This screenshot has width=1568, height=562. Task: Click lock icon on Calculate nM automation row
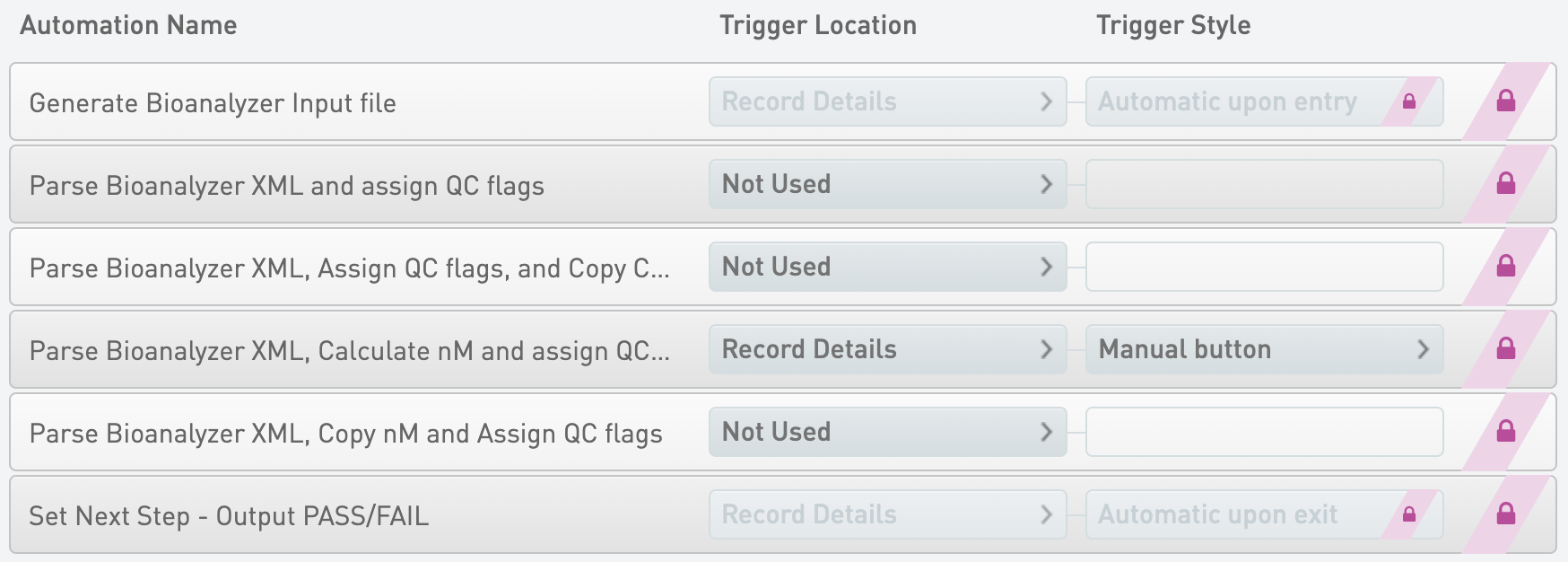[x=1505, y=349]
